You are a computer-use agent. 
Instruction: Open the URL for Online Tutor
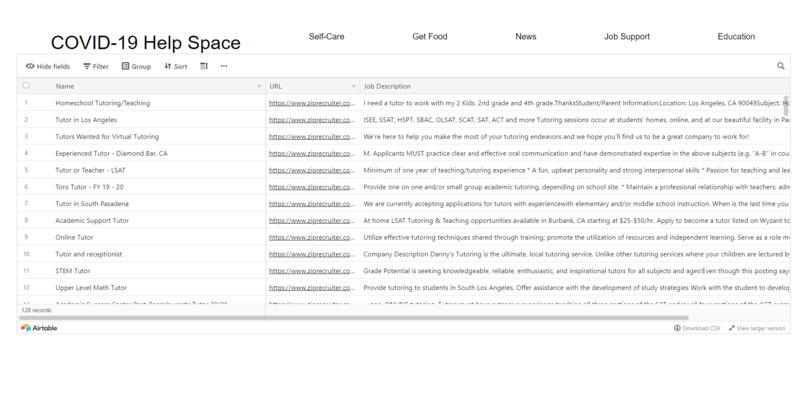[312, 237]
